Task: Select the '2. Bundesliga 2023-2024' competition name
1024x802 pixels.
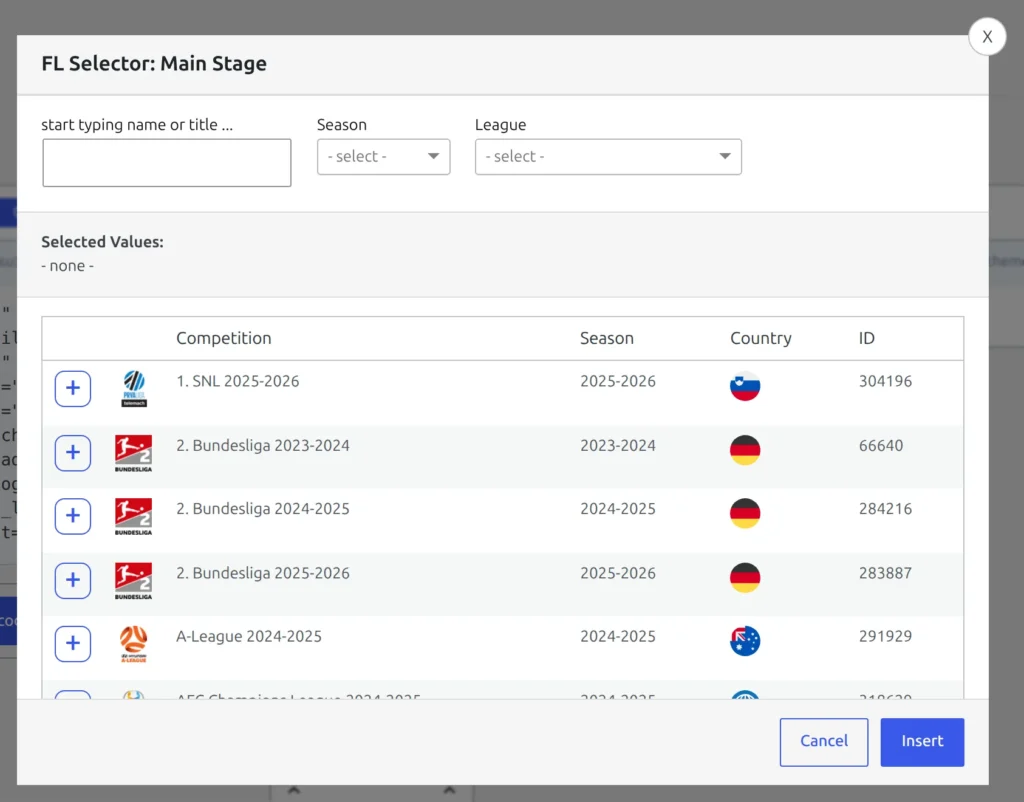Action: (x=263, y=445)
